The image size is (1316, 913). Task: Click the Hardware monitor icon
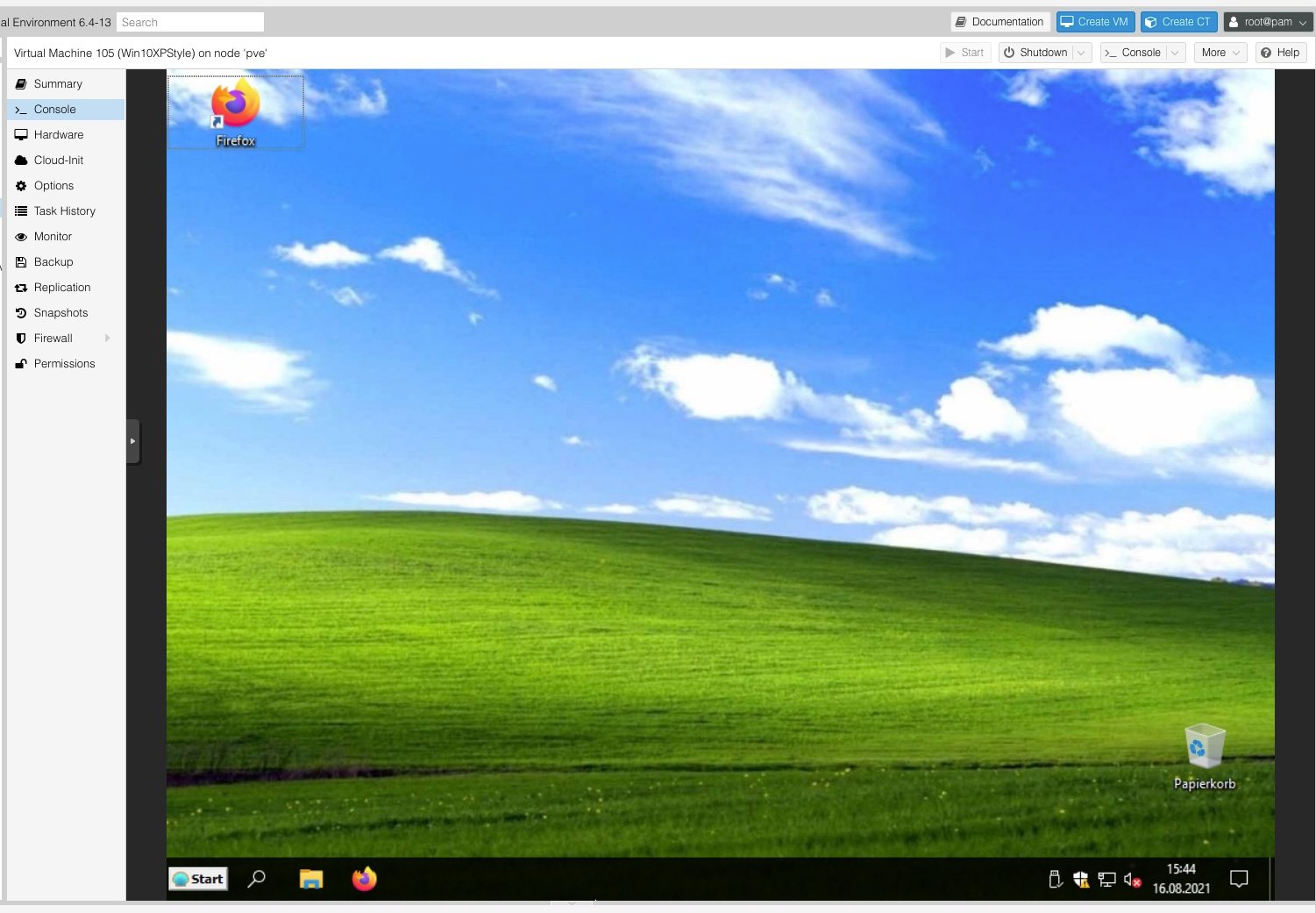[x=21, y=135]
